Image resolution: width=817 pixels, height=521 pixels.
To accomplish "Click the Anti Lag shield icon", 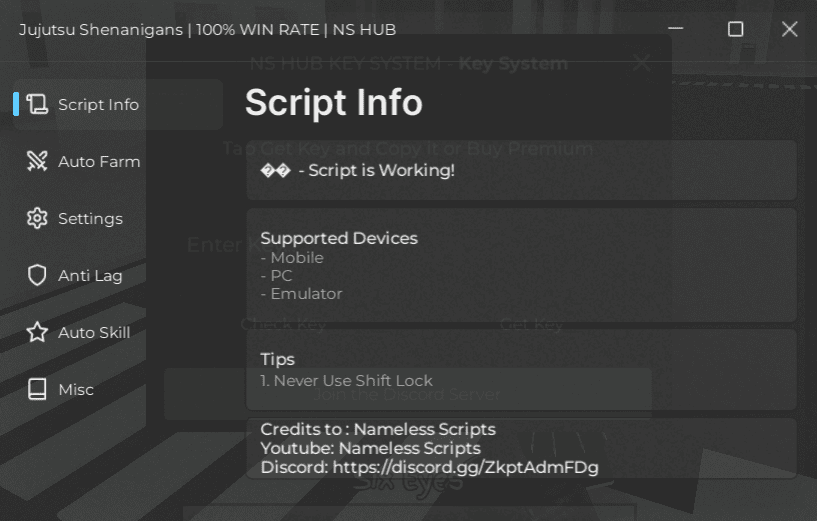I will click(x=37, y=275).
